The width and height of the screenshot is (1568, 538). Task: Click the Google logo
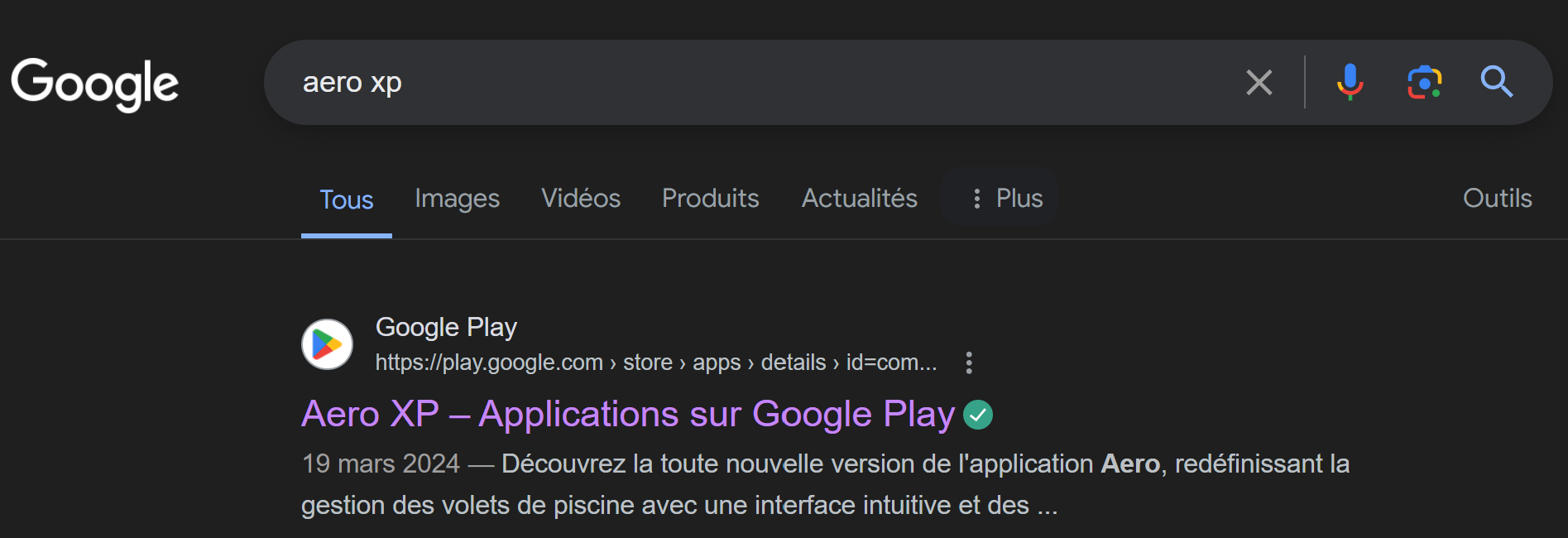95,84
